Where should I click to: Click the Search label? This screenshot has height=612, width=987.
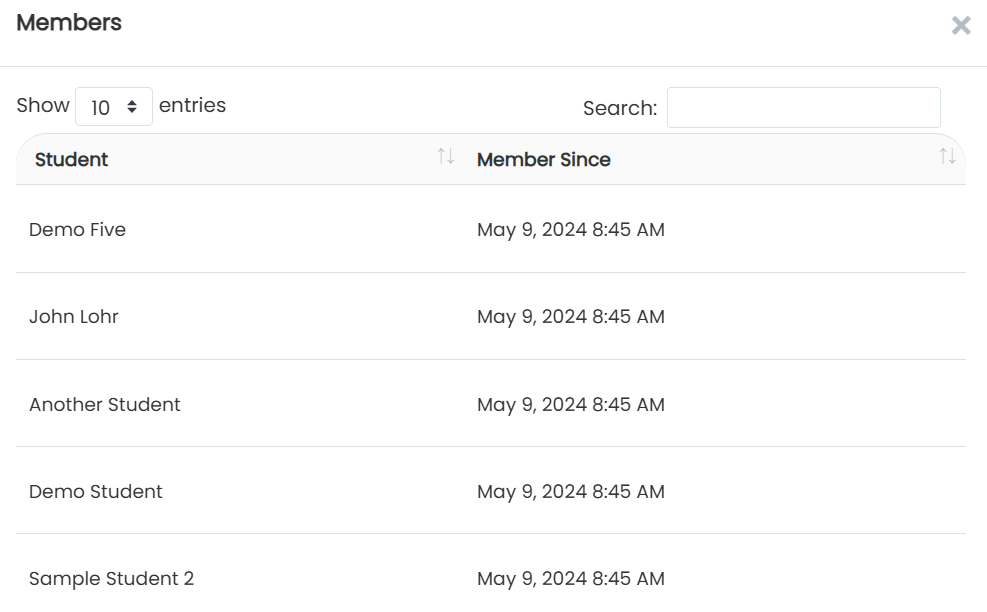click(620, 108)
